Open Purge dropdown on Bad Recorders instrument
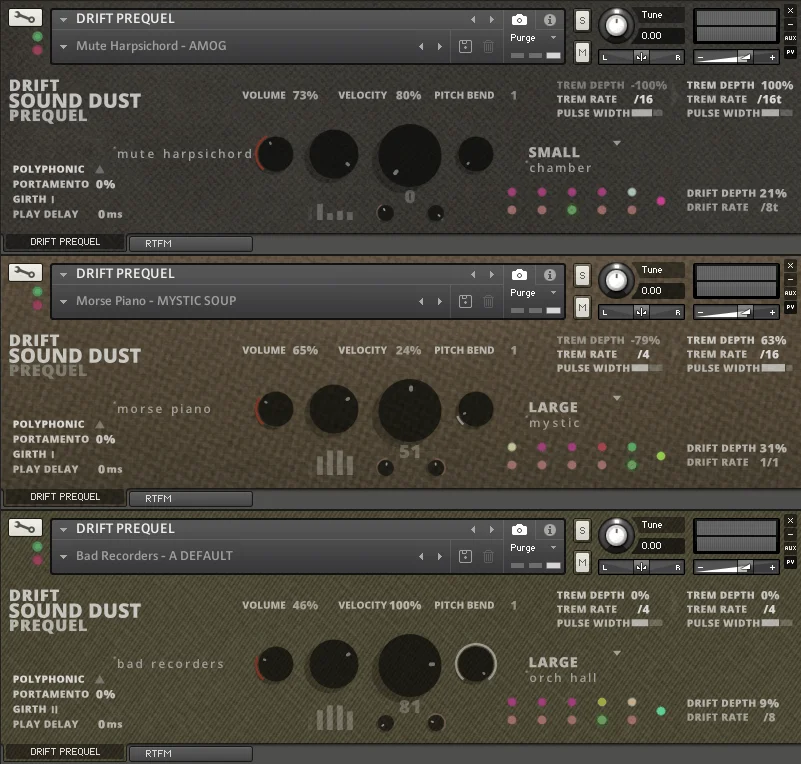This screenshot has height=764, width=801. click(533, 547)
